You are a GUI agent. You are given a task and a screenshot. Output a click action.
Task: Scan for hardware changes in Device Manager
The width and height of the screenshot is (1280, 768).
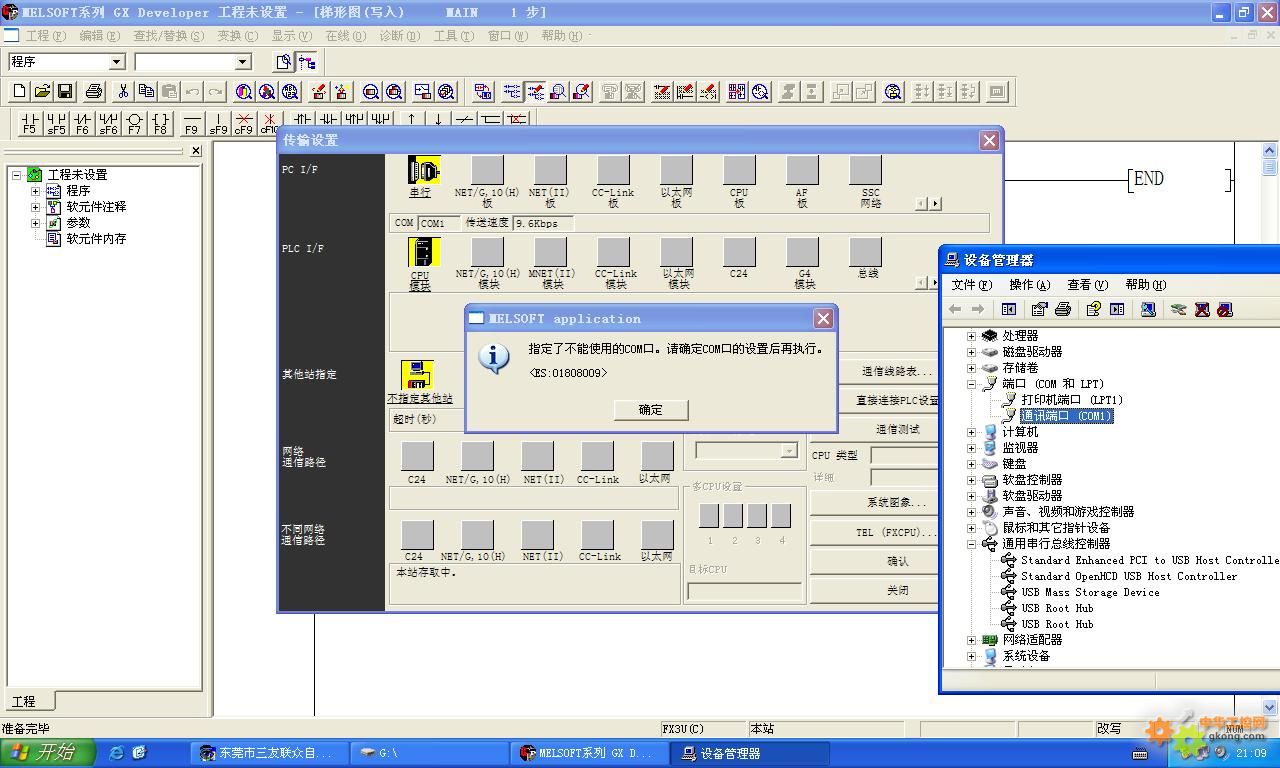click(x=1148, y=309)
